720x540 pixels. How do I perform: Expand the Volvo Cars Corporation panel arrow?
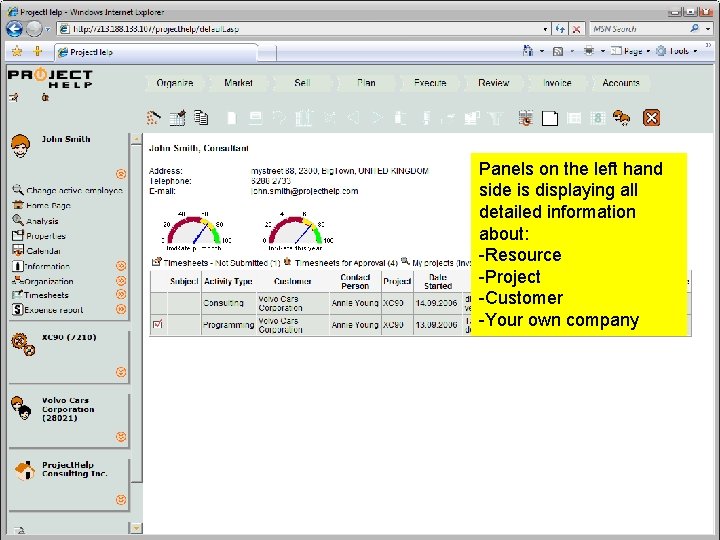pyautogui.click(x=121, y=436)
